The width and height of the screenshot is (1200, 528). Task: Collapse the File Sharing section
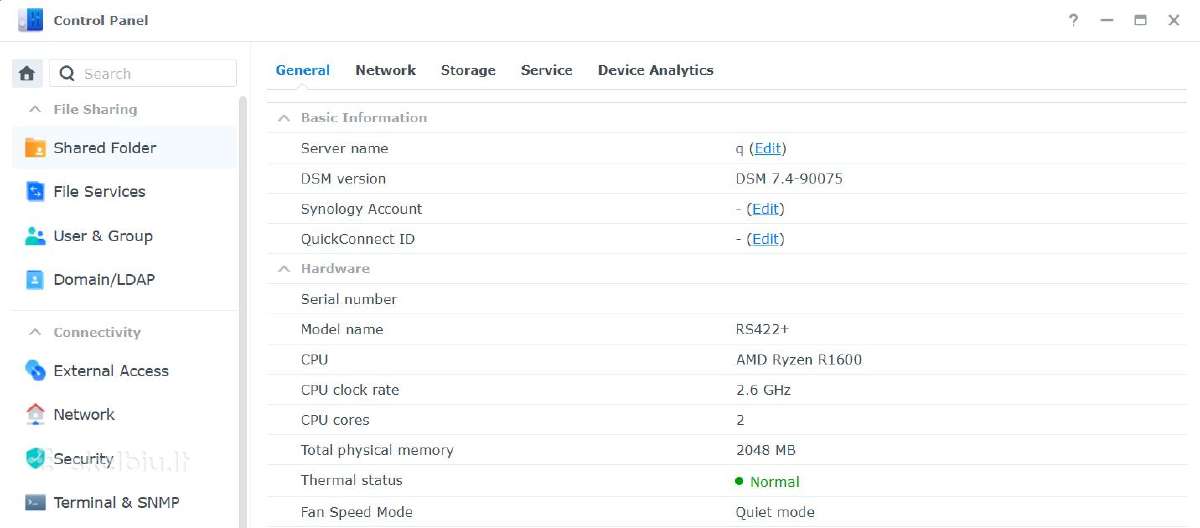[x=35, y=109]
